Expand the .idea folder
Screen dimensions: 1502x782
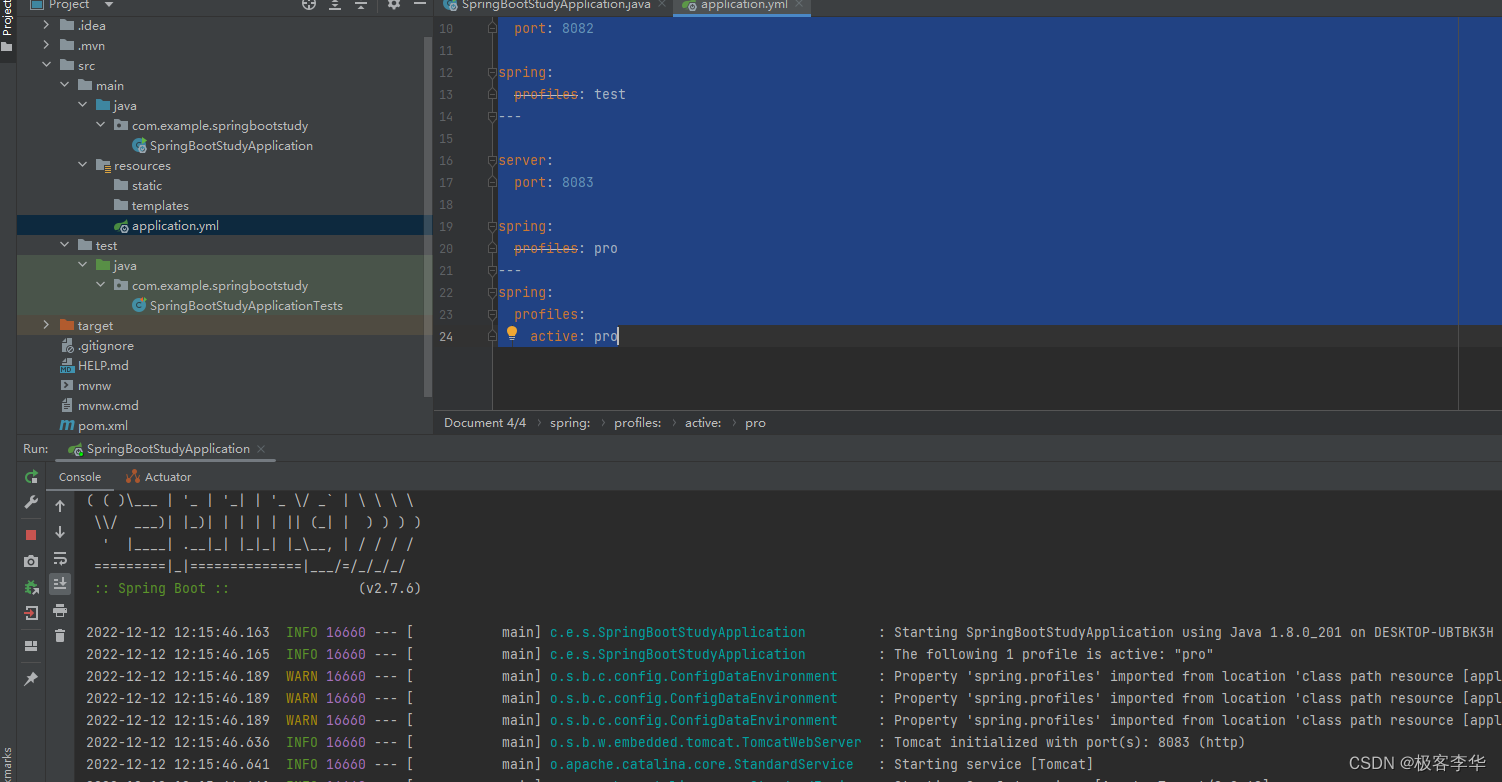[46, 25]
